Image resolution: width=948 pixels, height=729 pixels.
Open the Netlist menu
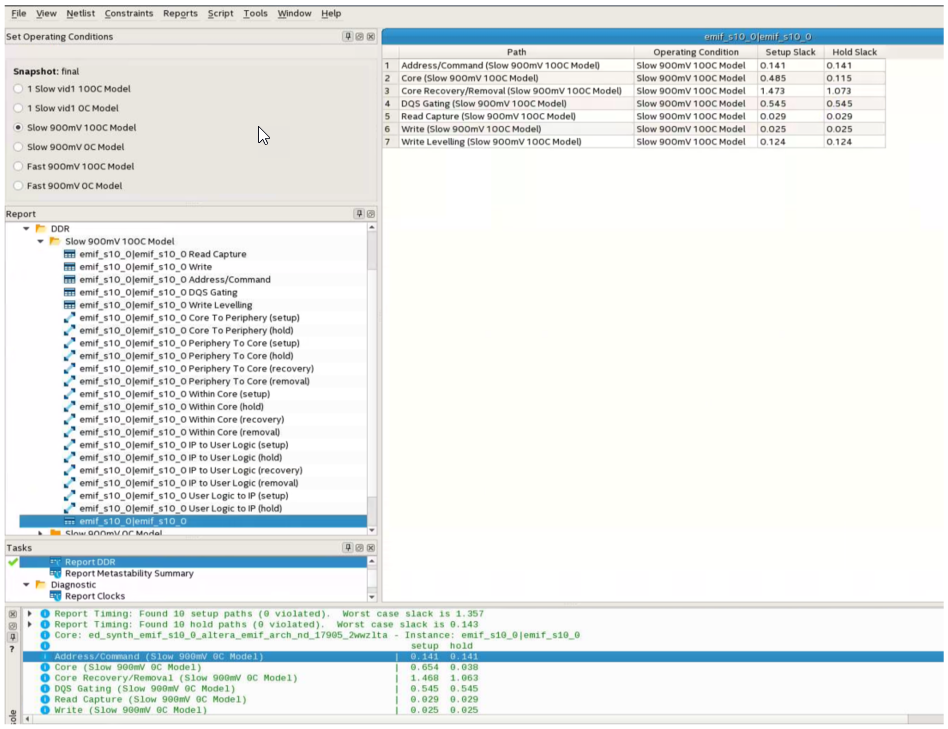pyautogui.click(x=80, y=14)
